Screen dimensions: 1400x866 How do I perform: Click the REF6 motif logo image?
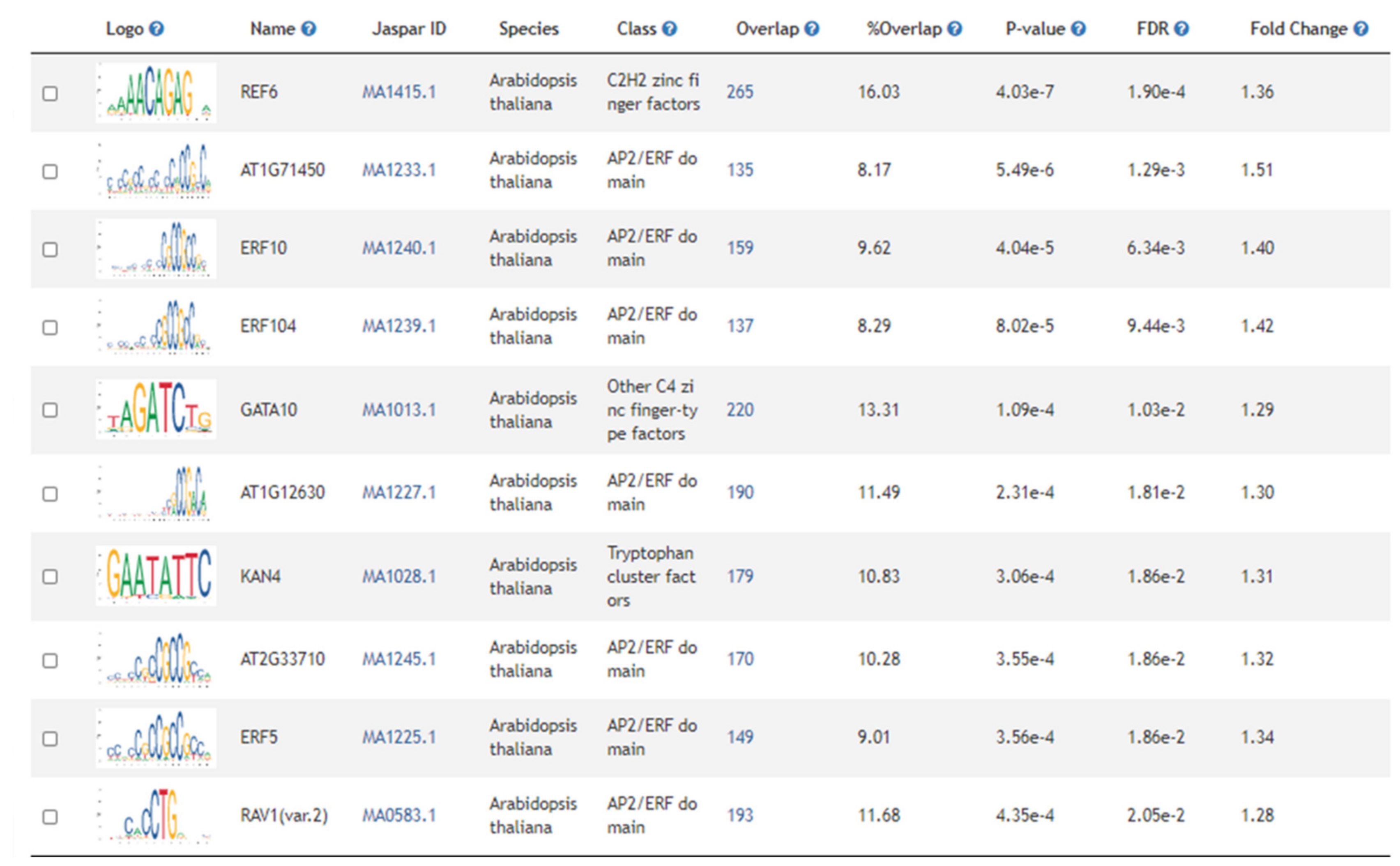point(157,93)
